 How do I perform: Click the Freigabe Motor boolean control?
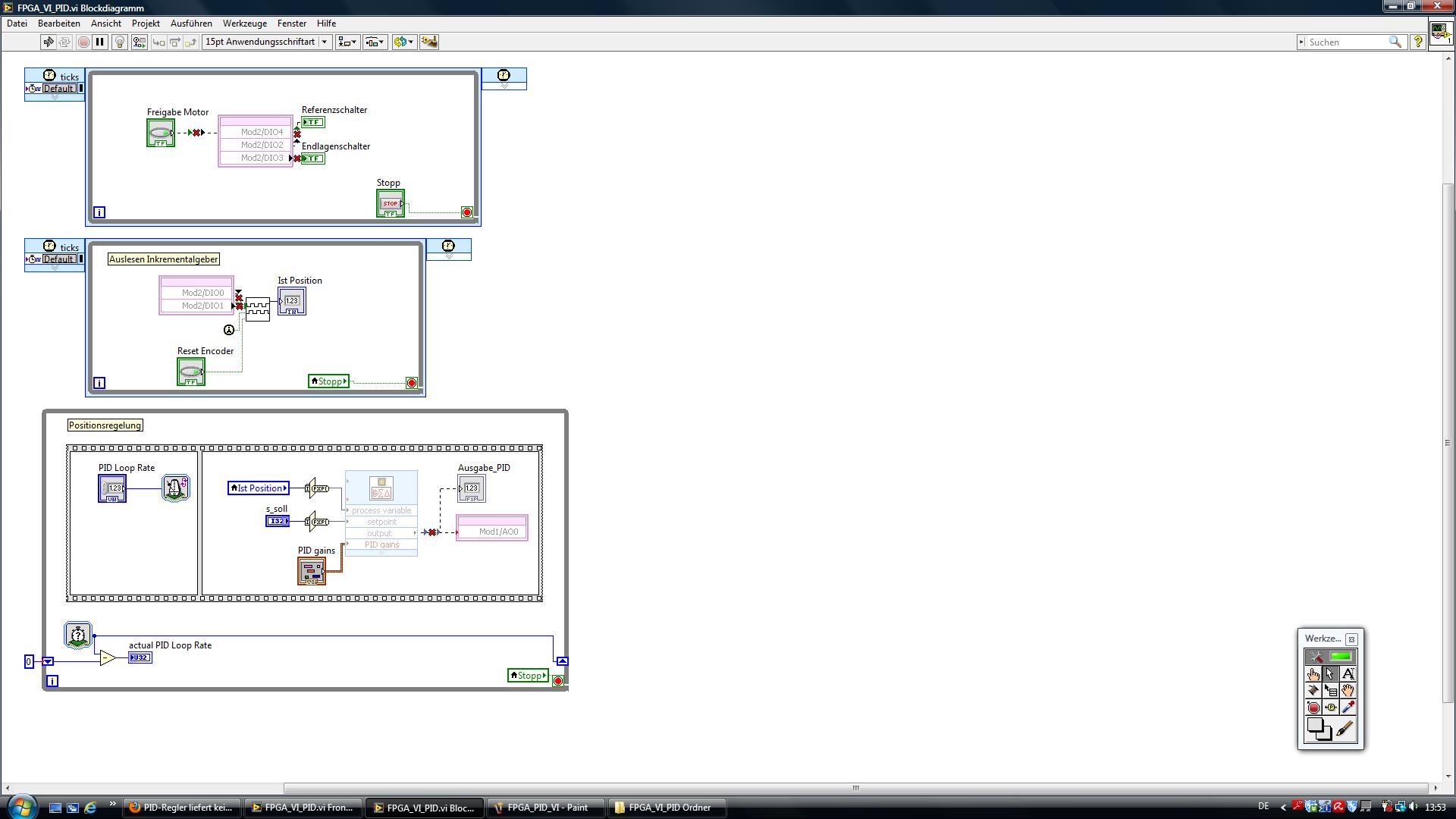click(x=161, y=133)
